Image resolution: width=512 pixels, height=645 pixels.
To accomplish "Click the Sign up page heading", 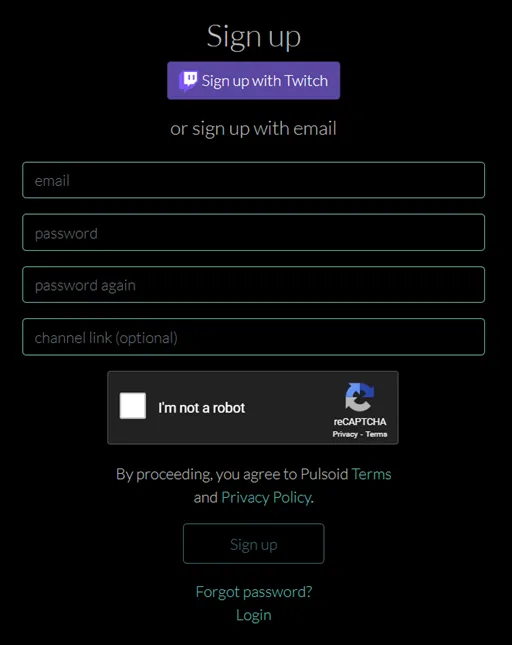I will [x=254, y=36].
